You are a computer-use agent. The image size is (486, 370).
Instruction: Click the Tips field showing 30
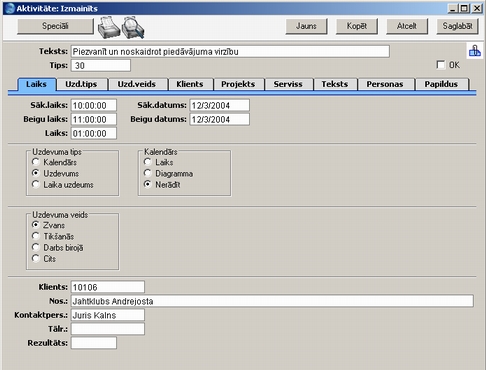click(101, 65)
